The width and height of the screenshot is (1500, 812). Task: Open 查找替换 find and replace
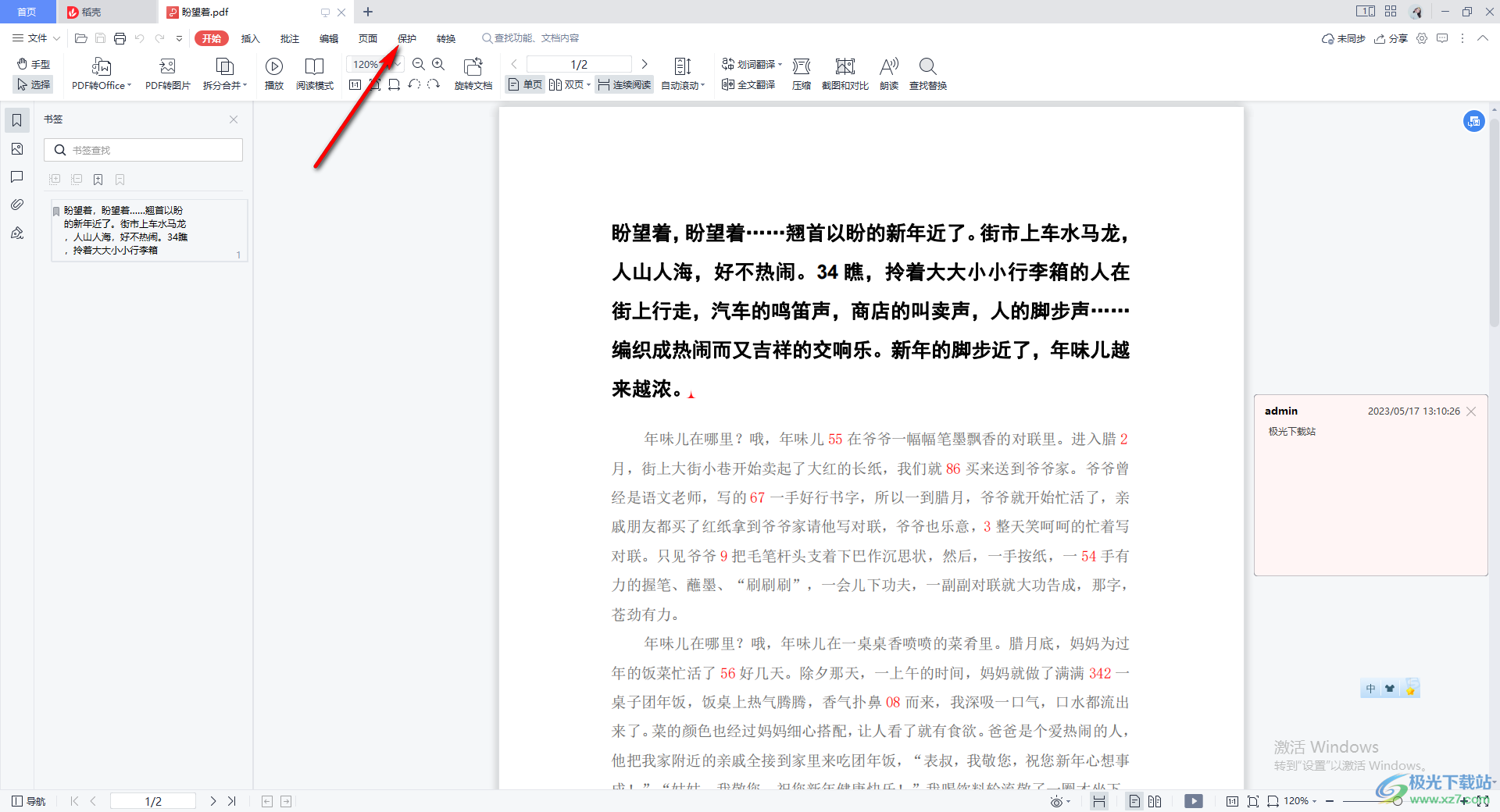928,74
